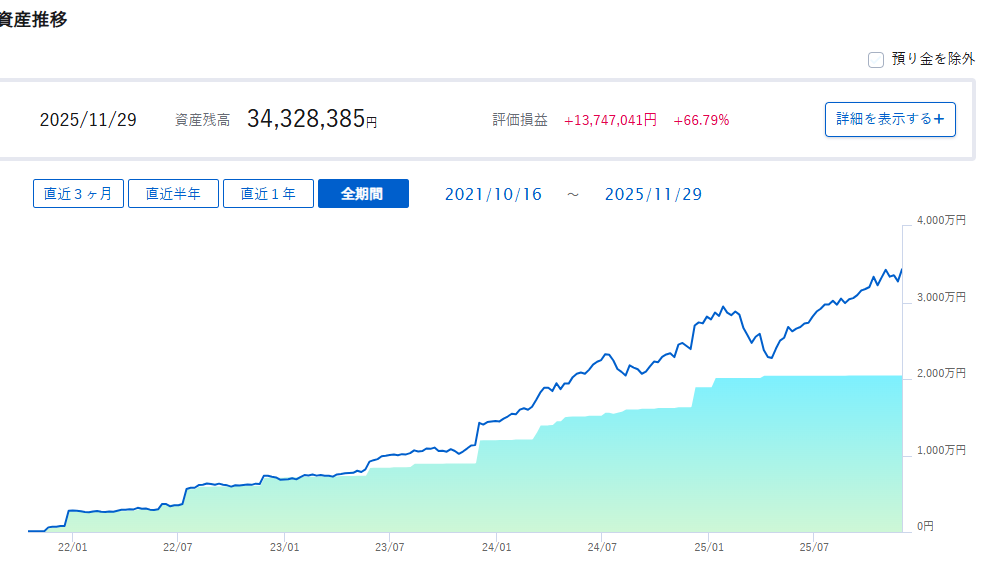This screenshot has height=582, width=981.
Task: Open the end date 2025/11/29 picker
Action: click(x=653, y=194)
